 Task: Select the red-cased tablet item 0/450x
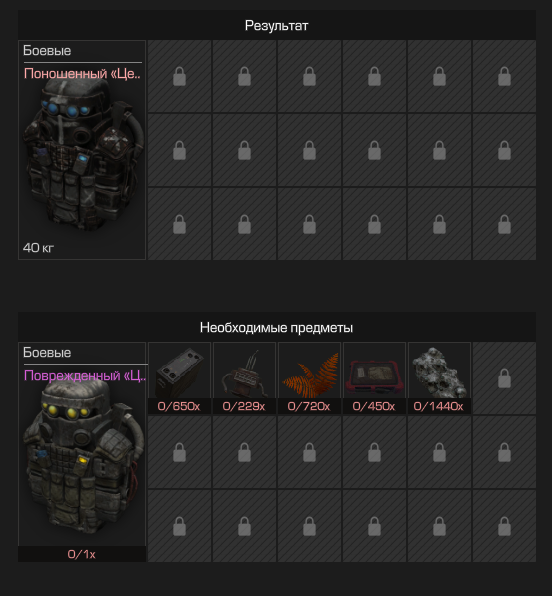tap(374, 378)
